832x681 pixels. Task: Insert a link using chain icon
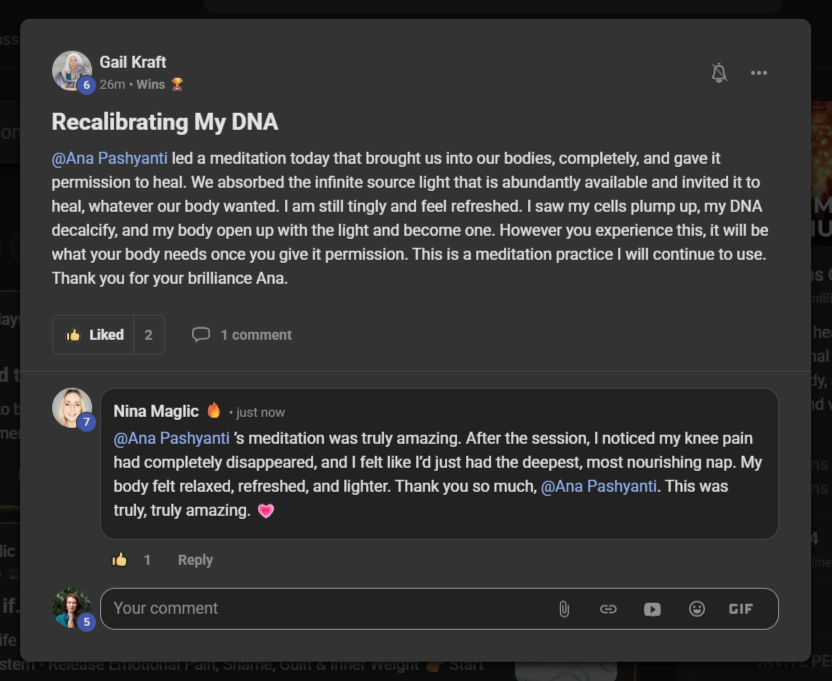608,609
